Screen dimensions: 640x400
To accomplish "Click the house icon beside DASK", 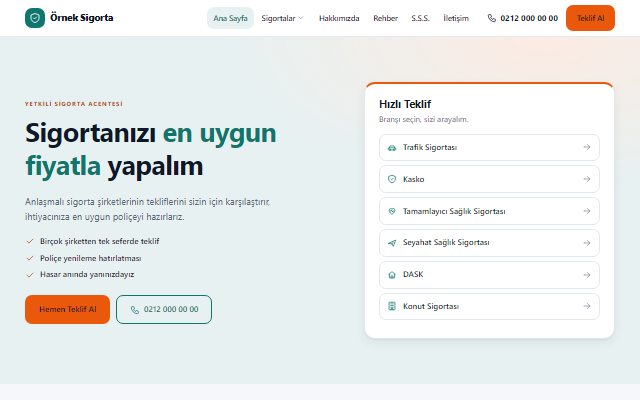I will tap(392, 275).
